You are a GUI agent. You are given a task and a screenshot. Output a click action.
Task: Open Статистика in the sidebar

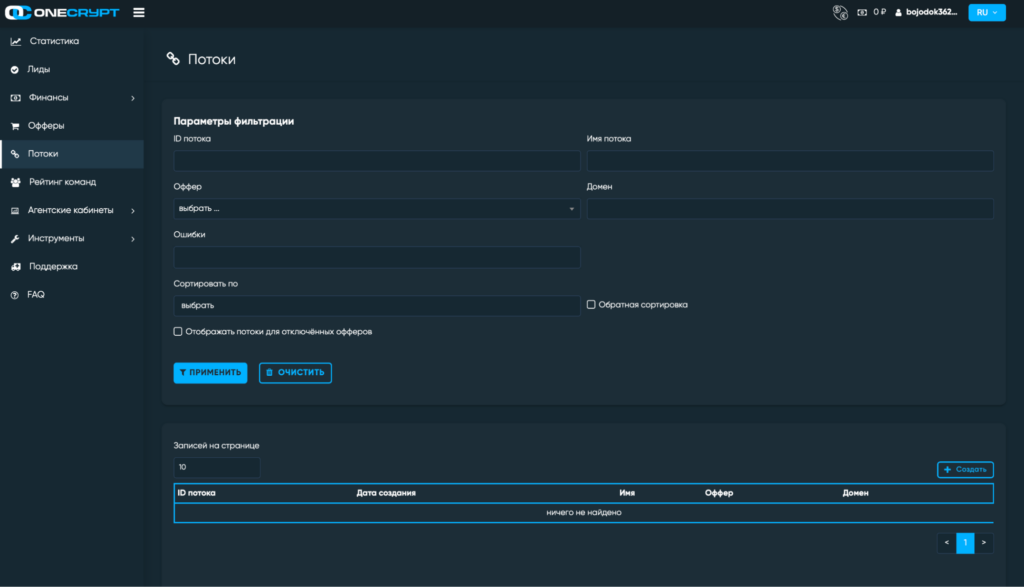[x=54, y=41]
